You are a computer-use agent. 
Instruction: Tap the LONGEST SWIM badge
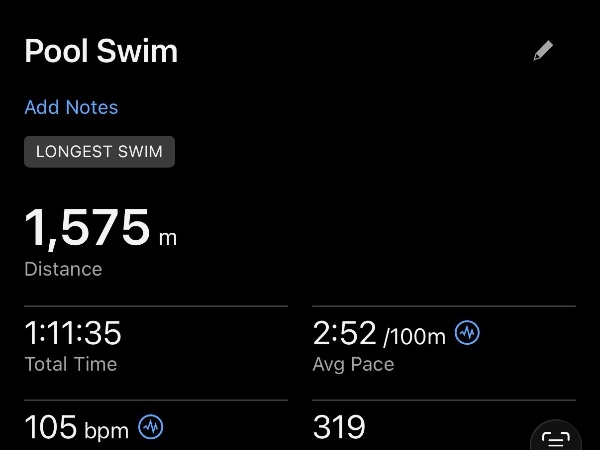pos(100,152)
